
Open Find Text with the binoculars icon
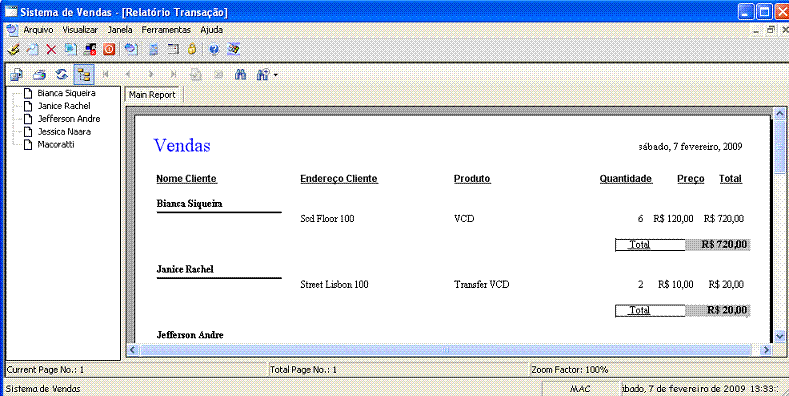pos(241,75)
